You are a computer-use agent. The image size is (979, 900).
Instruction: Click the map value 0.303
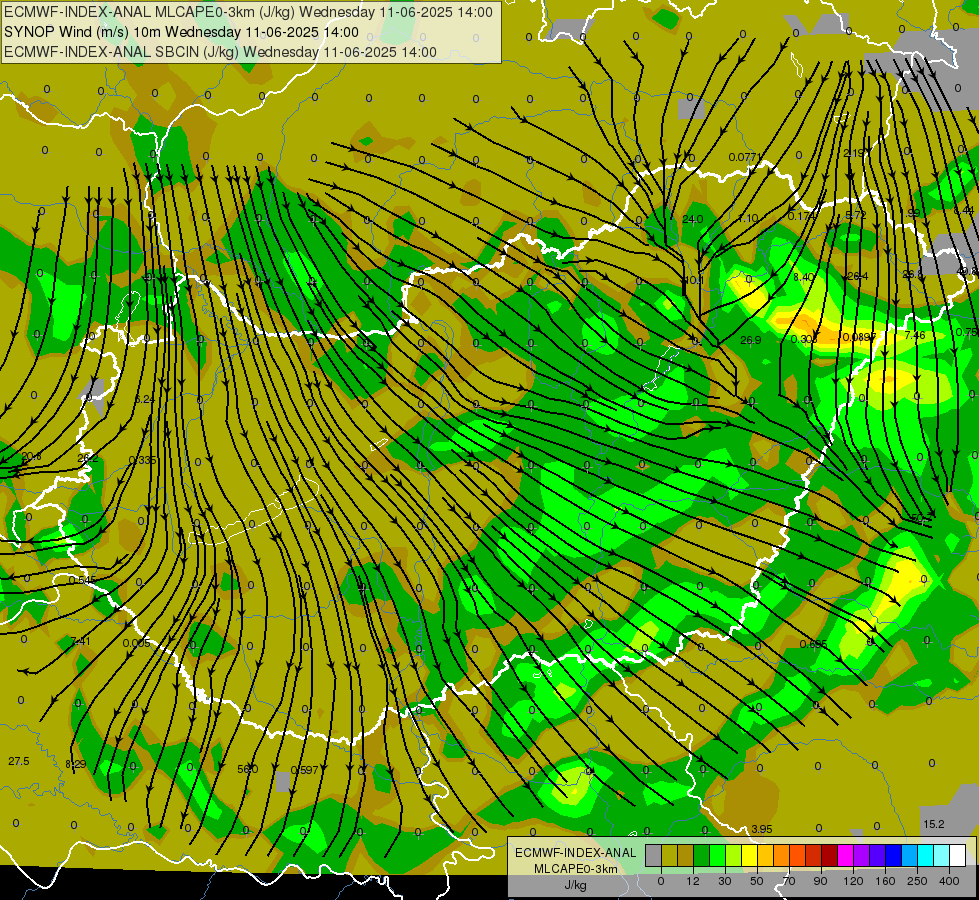click(x=804, y=339)
